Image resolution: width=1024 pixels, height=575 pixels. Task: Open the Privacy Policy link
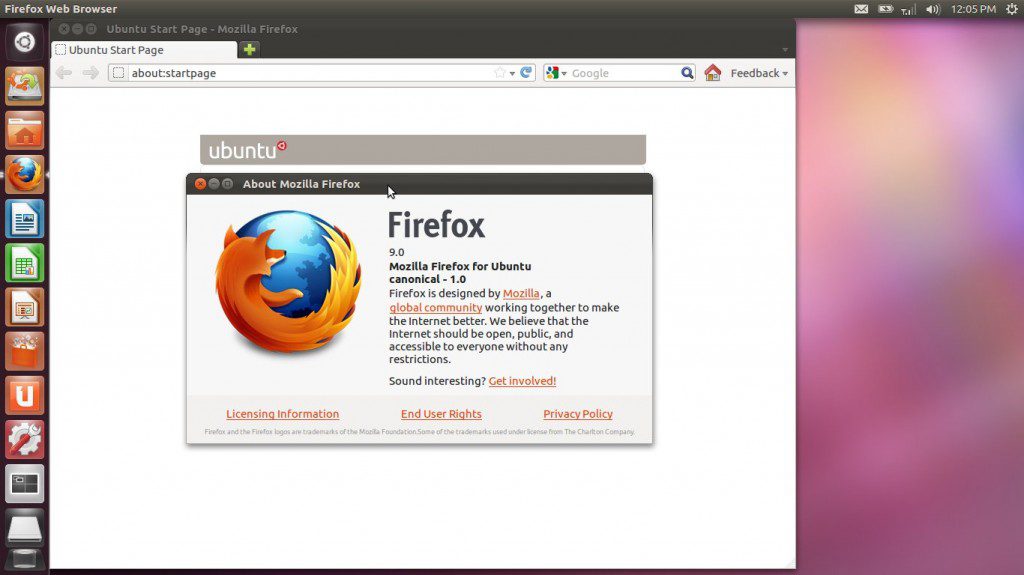(577, 414)
